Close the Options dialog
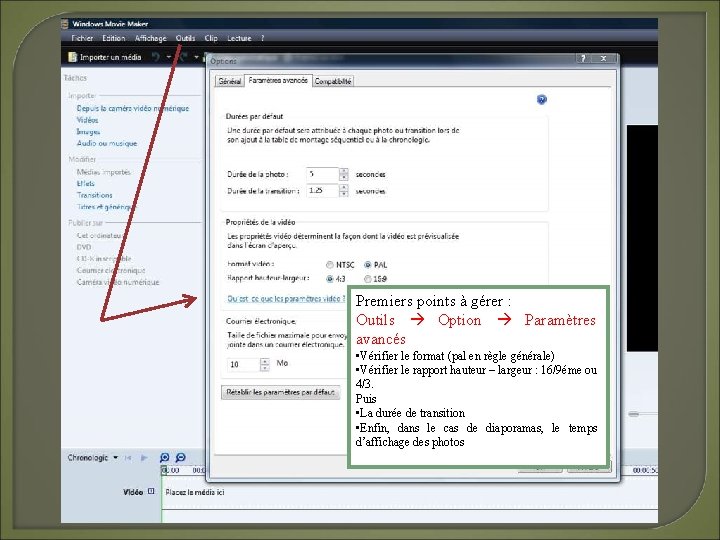The width and height of the screenshot is (720, 540). [603, 58]
